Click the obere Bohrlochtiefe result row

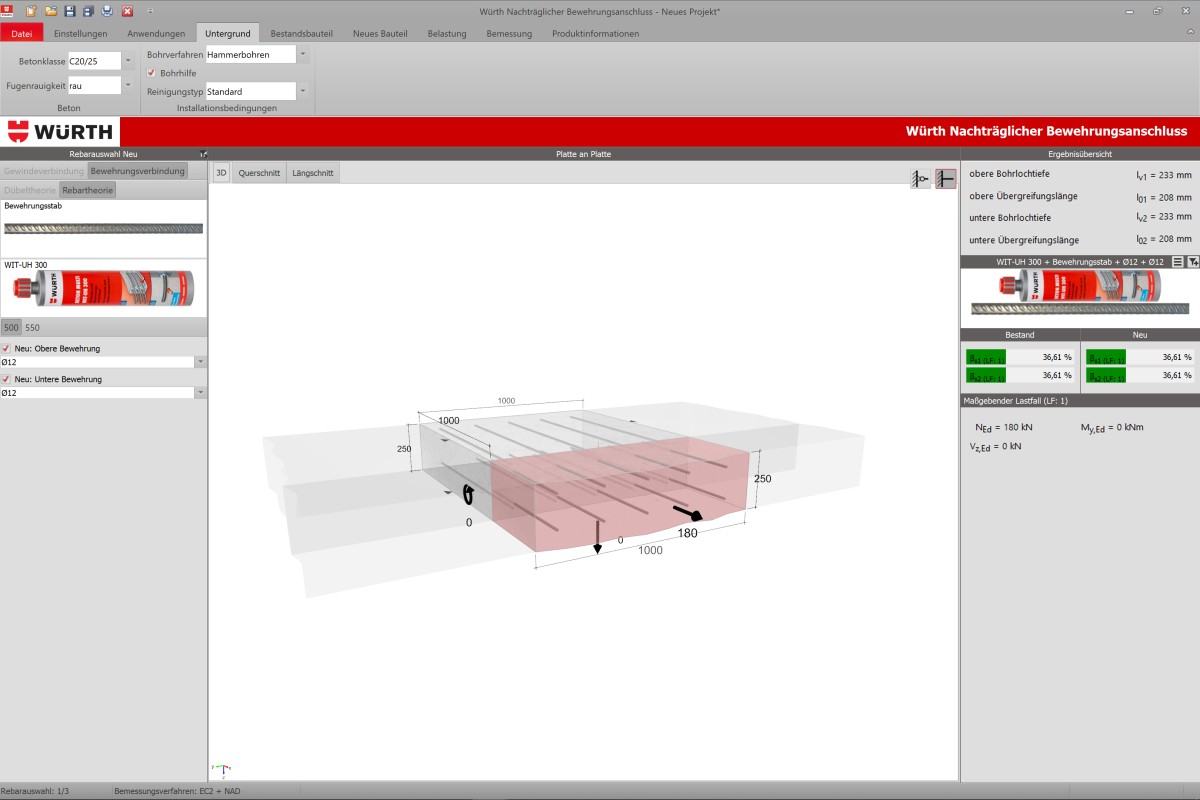pos(1080,174)
